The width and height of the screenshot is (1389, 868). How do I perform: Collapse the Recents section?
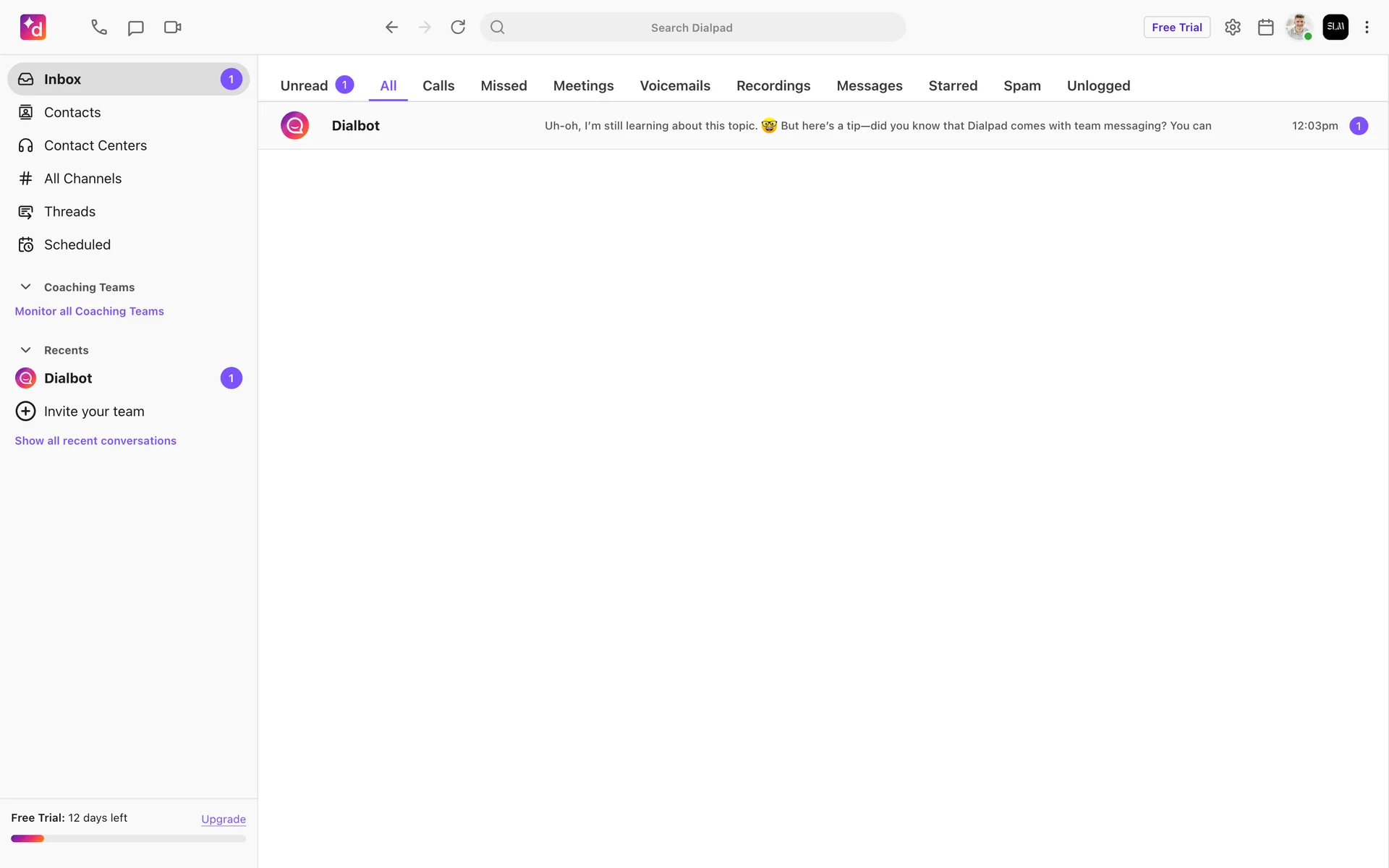(25, 350)
